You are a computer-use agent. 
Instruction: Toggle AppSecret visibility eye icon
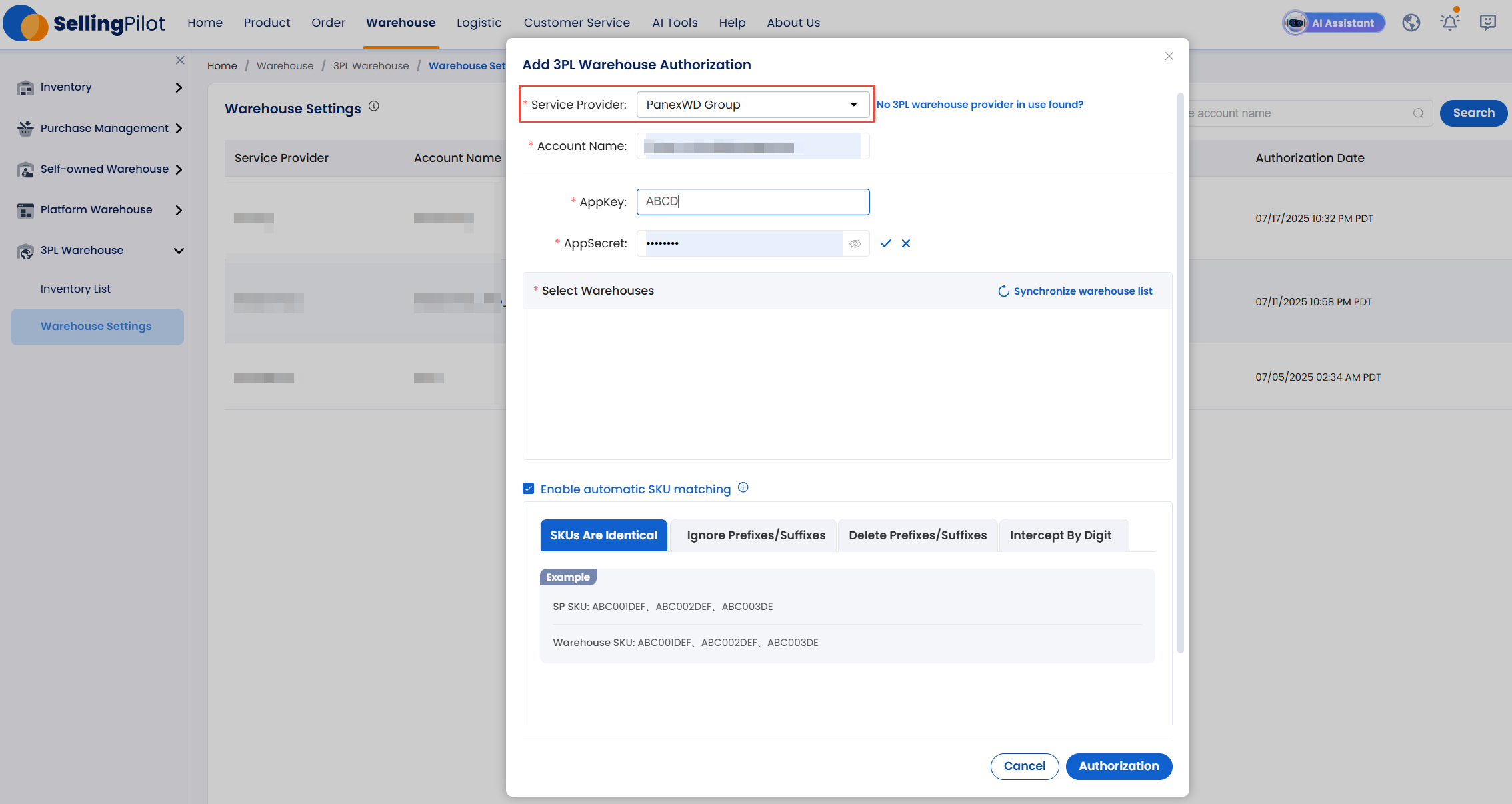[855, 244]
